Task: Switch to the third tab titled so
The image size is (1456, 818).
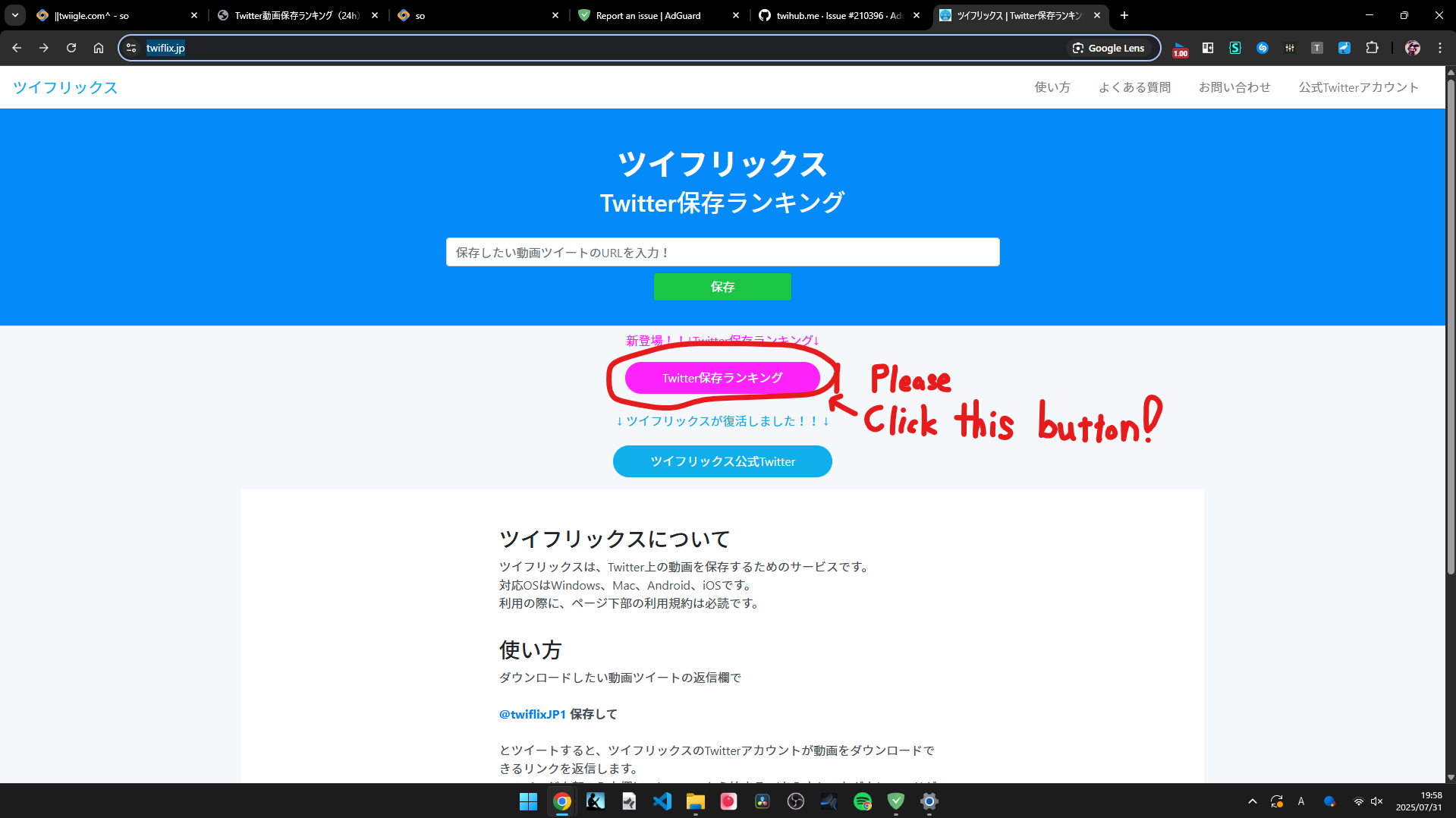Action: coord(476,15)
